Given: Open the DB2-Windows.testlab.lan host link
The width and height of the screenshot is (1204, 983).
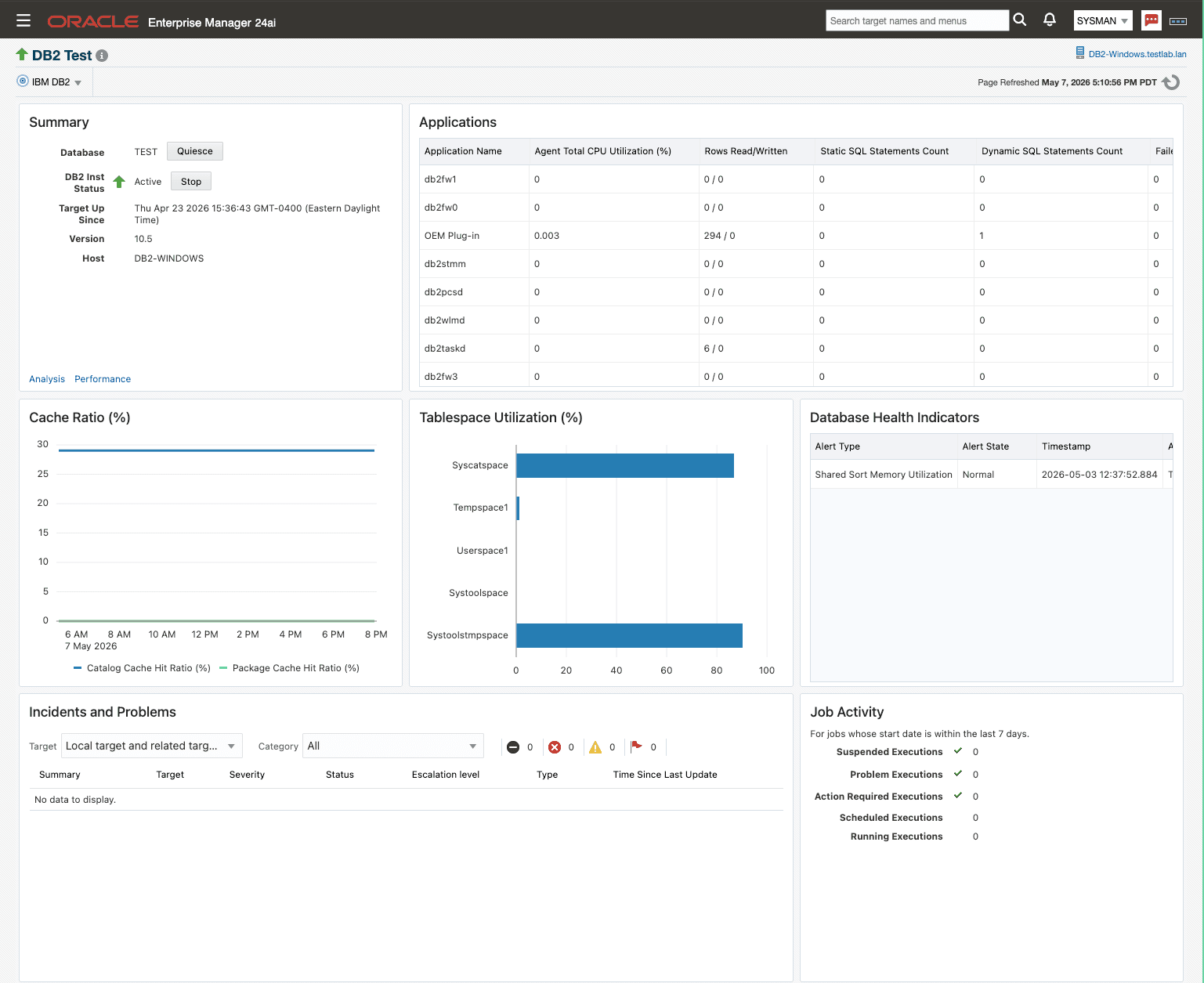Looking at the screenshot, I should click(1137, 54).
